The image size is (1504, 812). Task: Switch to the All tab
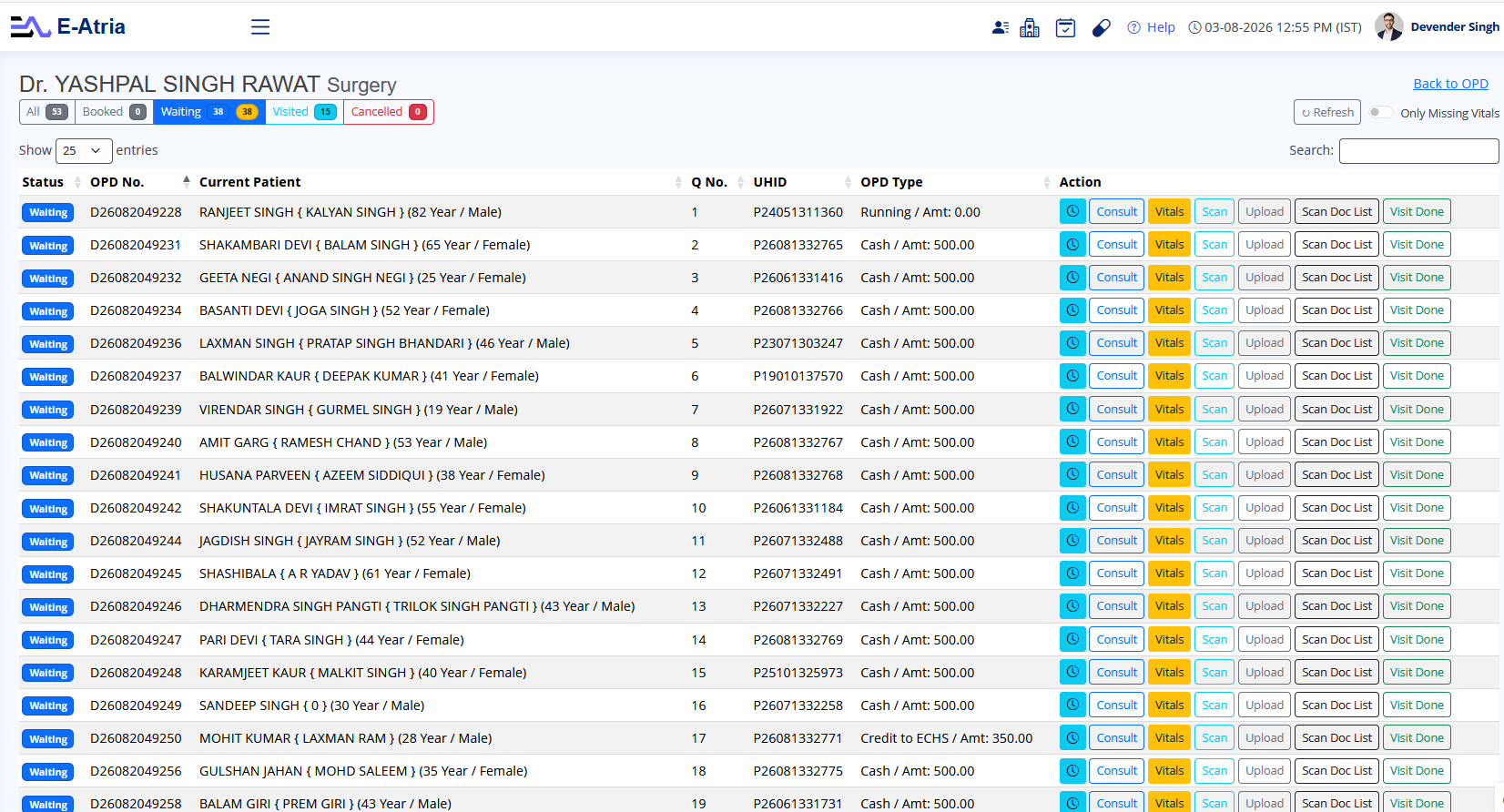47,112
